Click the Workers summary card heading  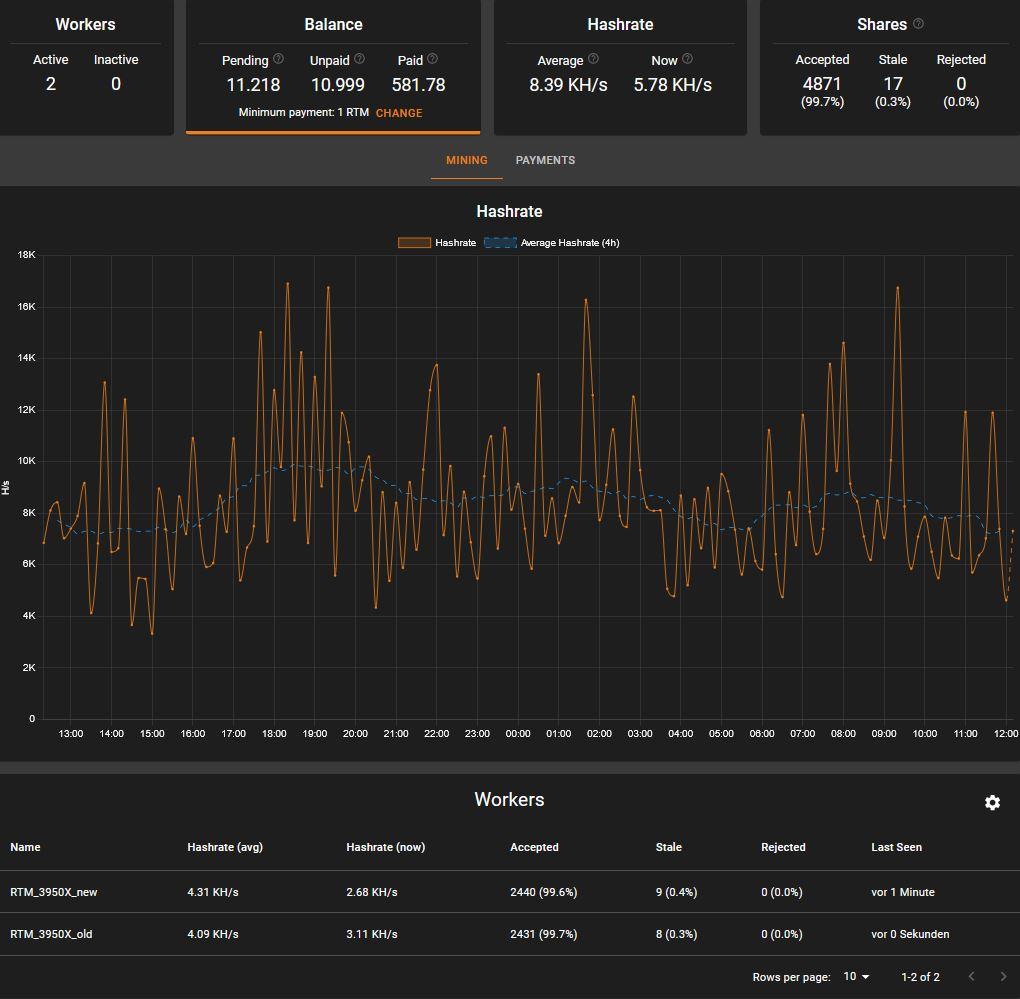click(x=85, y=24)
